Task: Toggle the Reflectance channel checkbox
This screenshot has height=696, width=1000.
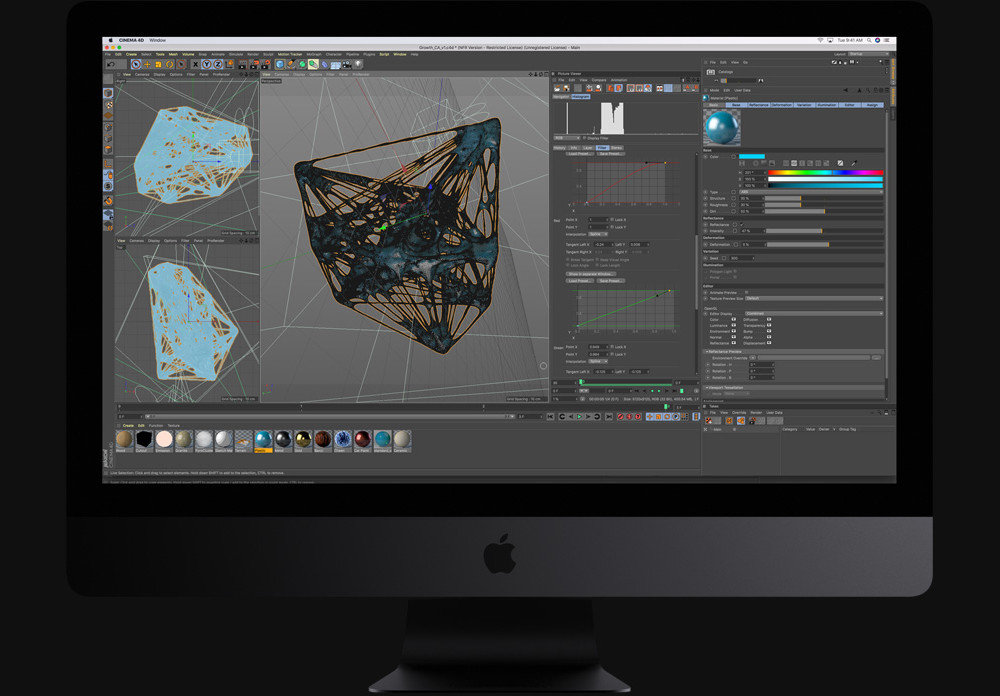Action: coord(741,224)
